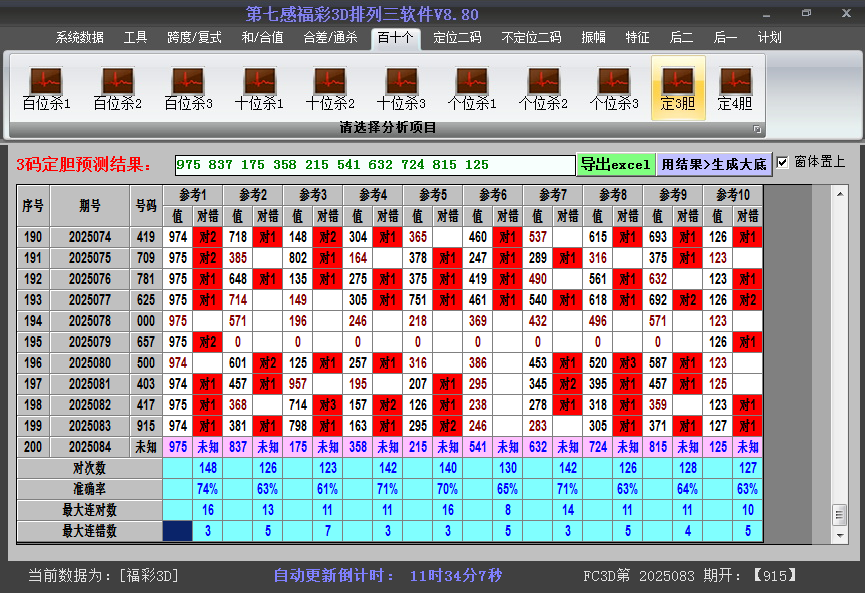The image size is (865, 593).
Task: Click the table scrollbar up arrow
Action: tap(840, 194)
